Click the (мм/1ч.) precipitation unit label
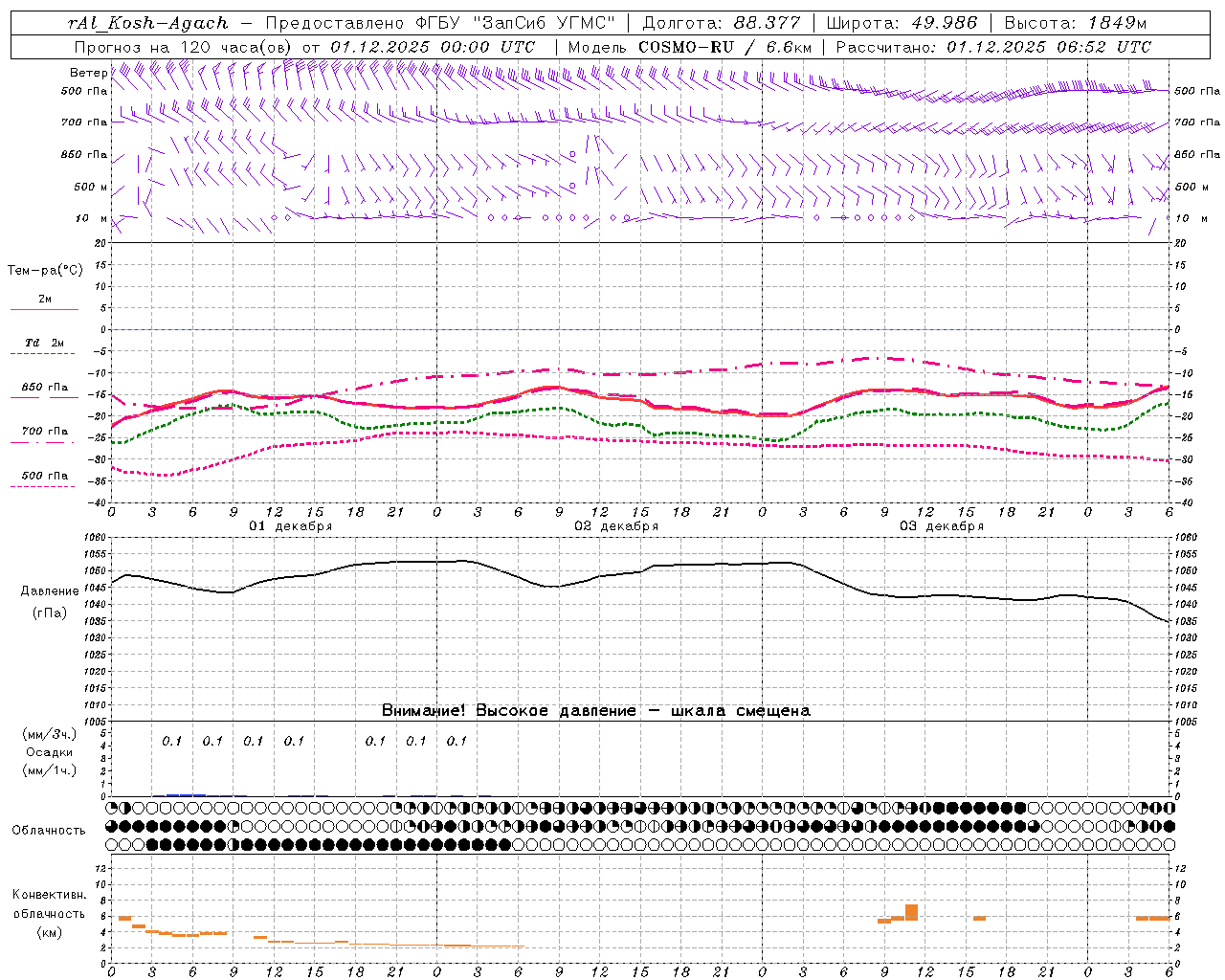This screenshot has width=1225, height=980. coord(50,770)
